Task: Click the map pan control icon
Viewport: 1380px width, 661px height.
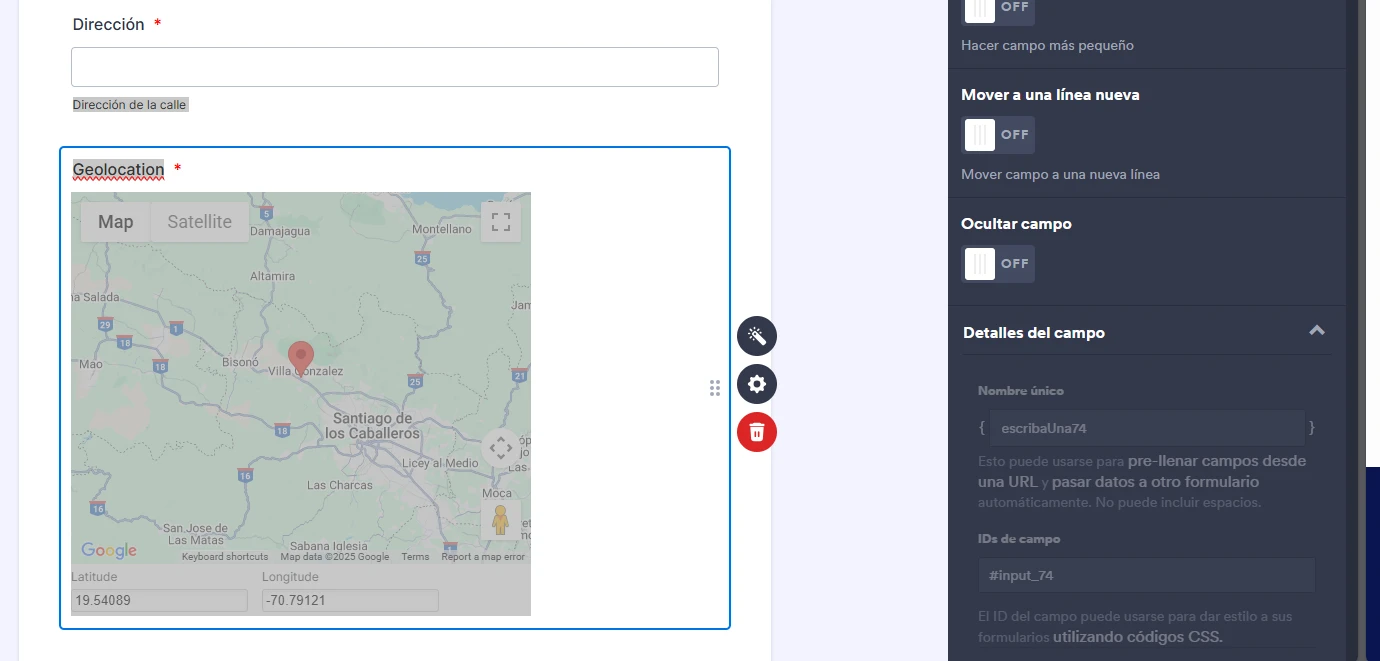Action: (500, 447)
